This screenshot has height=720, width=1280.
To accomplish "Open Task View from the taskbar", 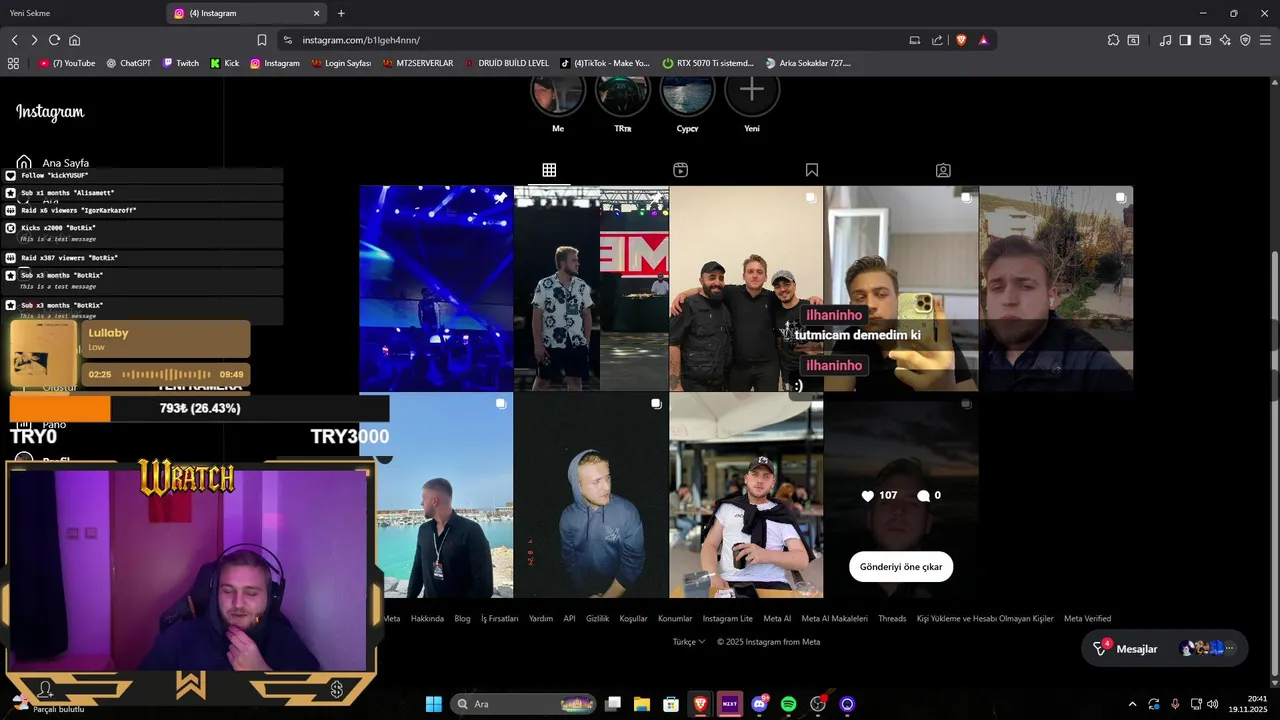I will pos(613,704).
